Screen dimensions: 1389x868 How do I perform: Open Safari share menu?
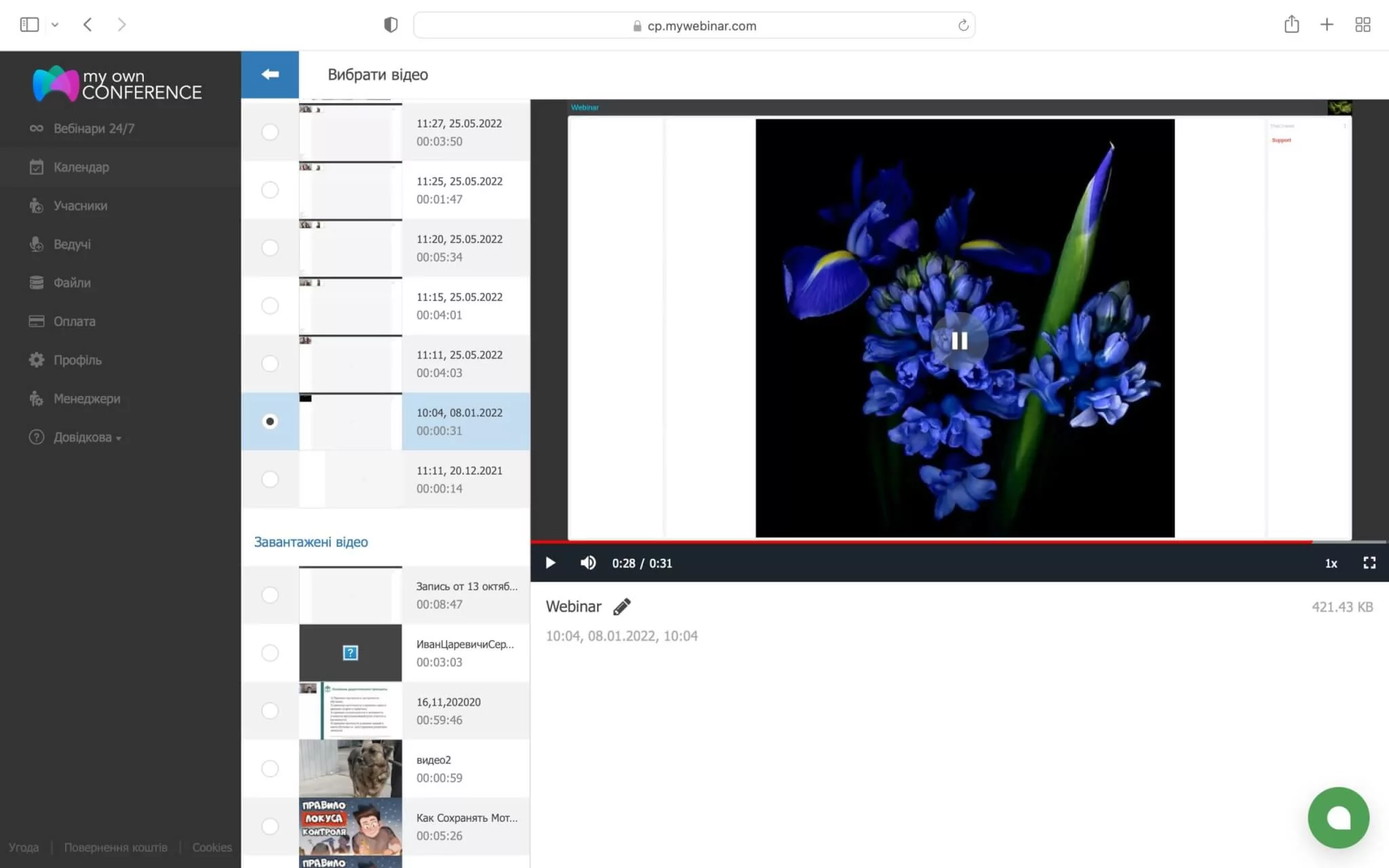(1291, 25)
